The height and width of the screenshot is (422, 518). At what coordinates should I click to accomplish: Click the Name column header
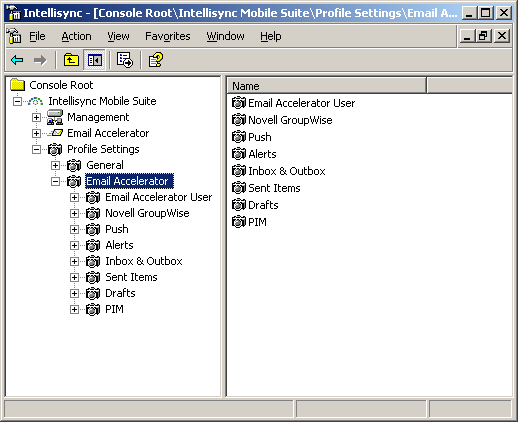[326, 86]
